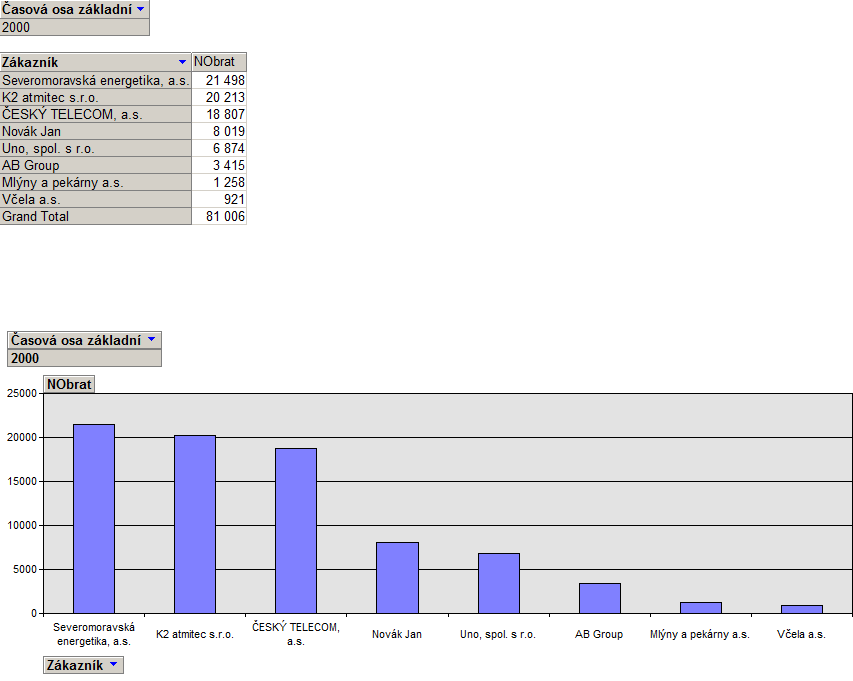Viewport: 853px width, 681px height.
Task: Click the value cell 21 498
Action: tap(219, 81)
